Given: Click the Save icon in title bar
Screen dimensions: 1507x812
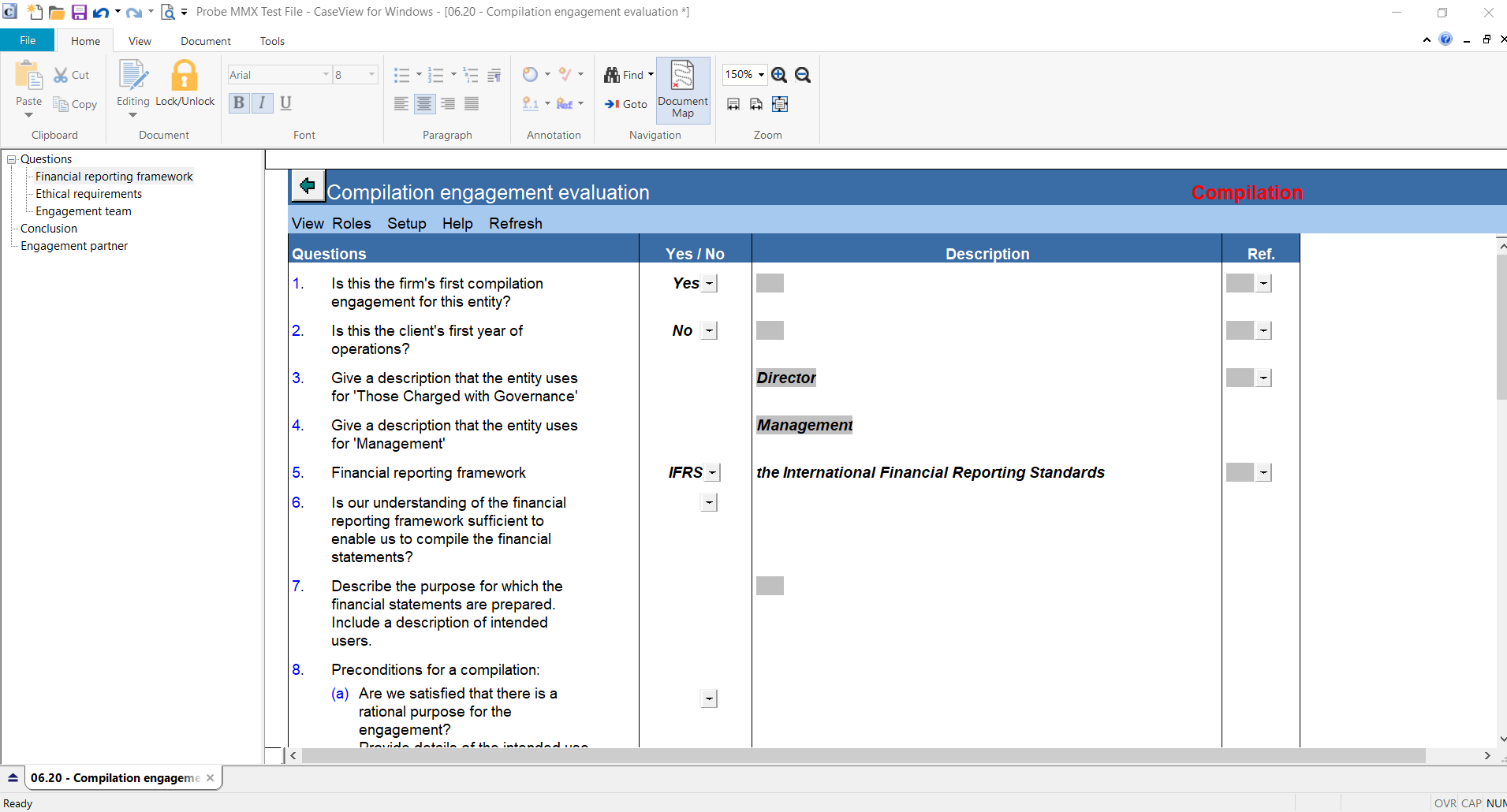Looking at the screenshot, I should [x=79, y=12].
